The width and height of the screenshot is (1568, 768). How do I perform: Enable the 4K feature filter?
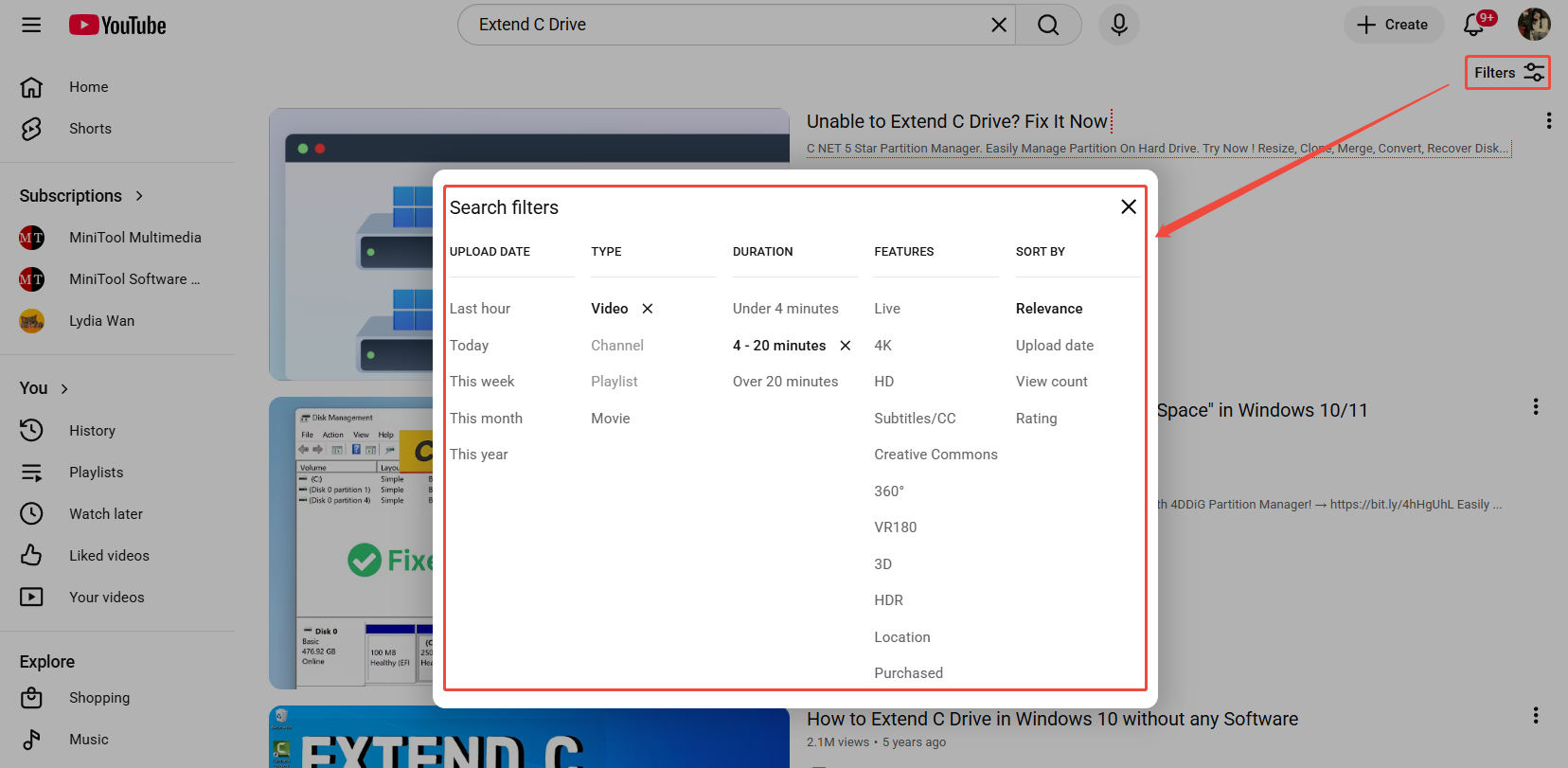[883, 346]
